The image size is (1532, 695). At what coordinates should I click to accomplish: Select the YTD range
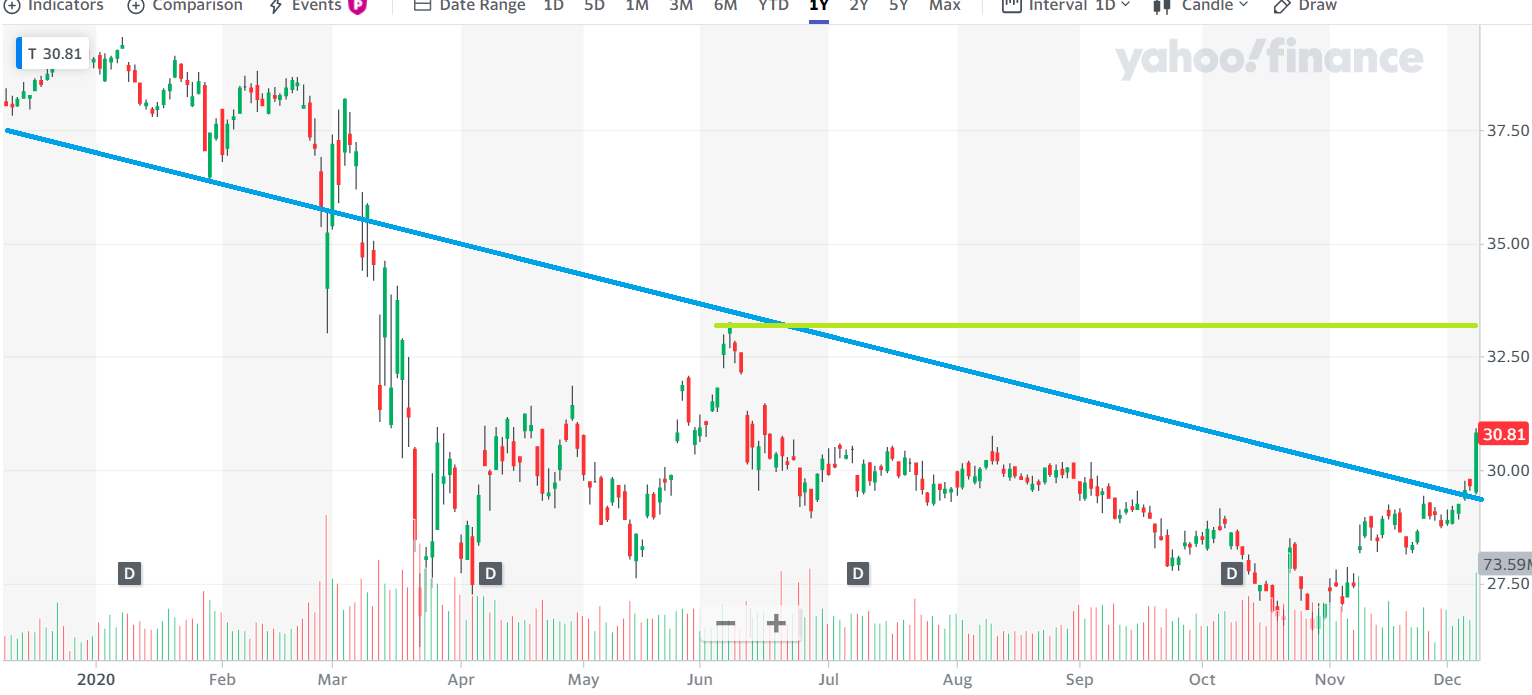773,6
